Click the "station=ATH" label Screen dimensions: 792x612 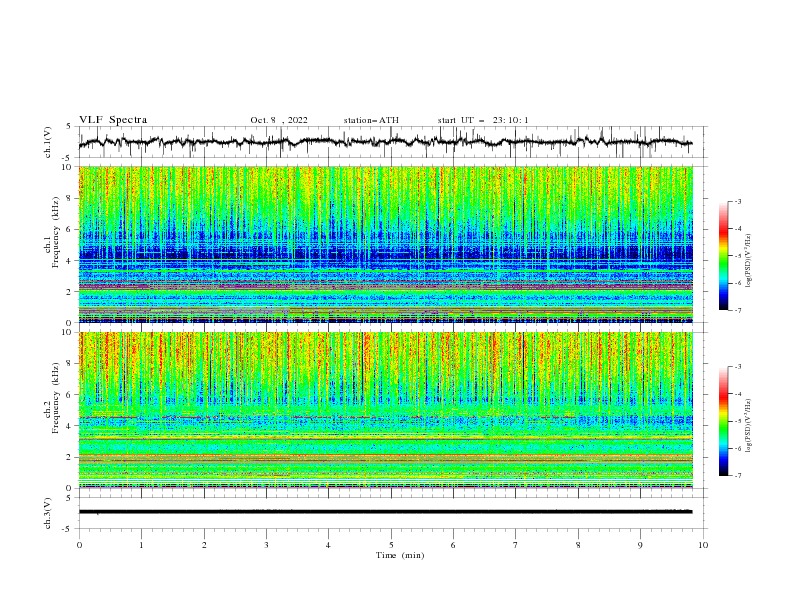(371, 120)
